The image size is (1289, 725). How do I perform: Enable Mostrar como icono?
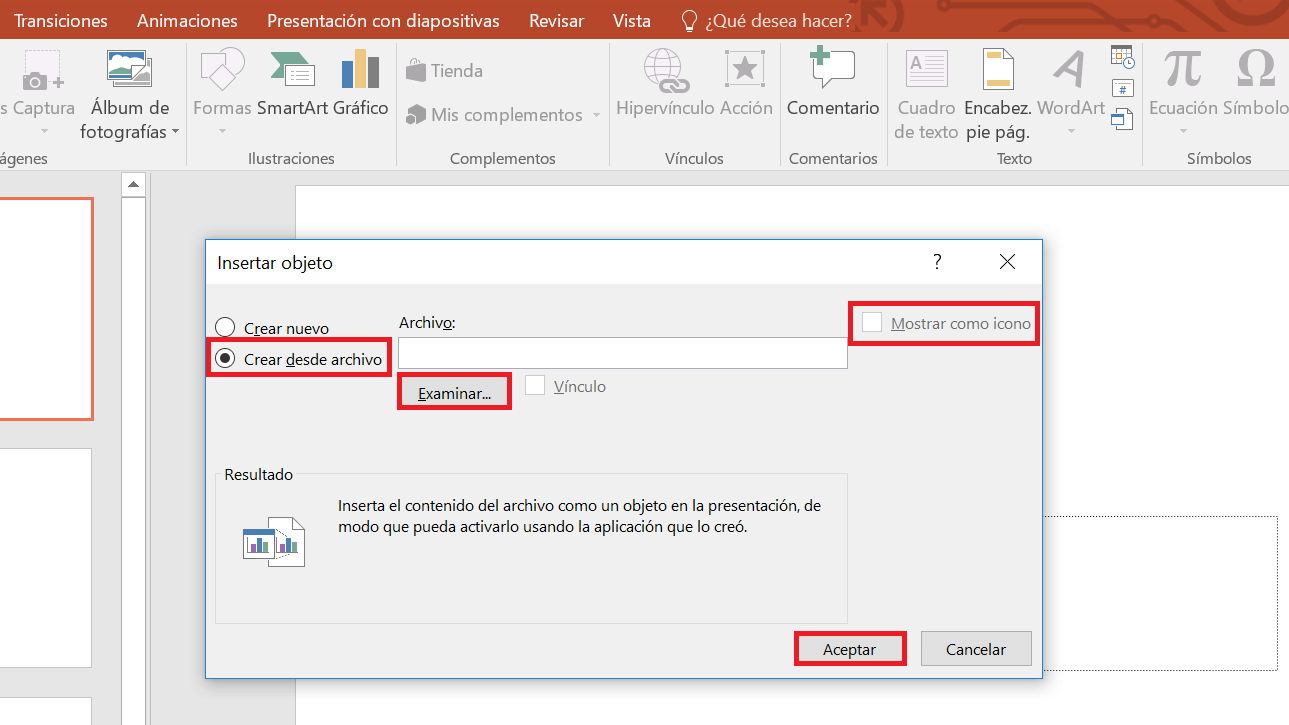pyautogui.click(x=871, y=322)
